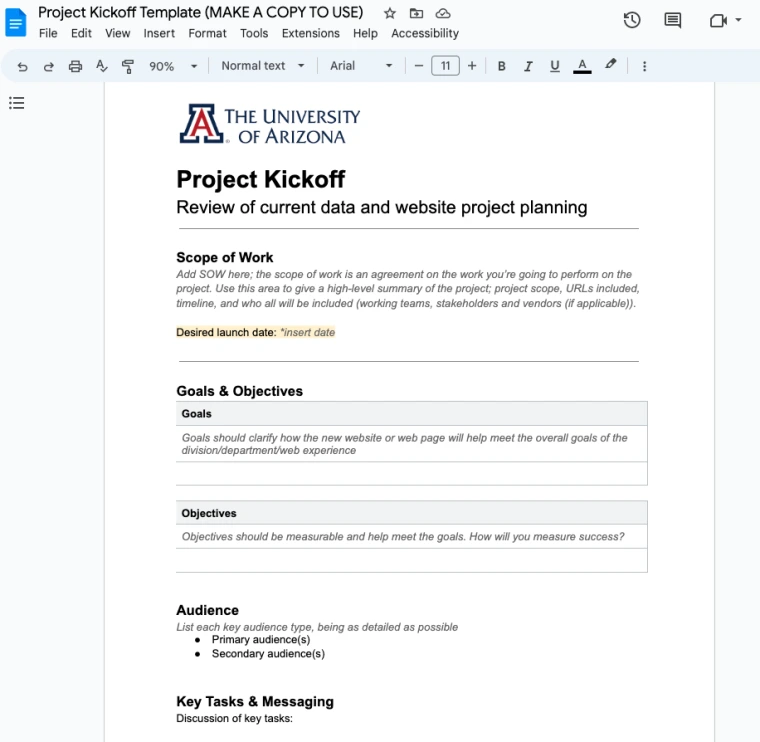The height and width of the screenshot is (742, 760).
Task: Open the Tools menu
Action: [254, 33]
